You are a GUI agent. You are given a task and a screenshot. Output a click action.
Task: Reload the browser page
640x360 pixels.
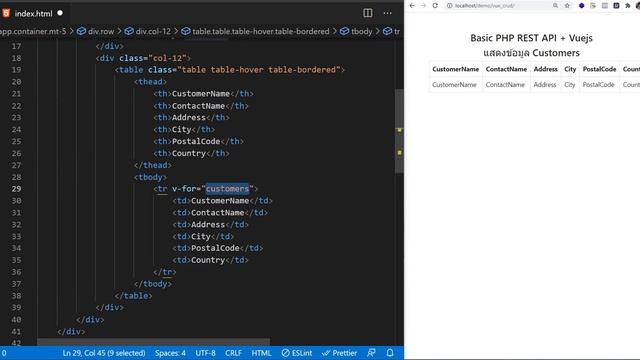pos(435,5)
